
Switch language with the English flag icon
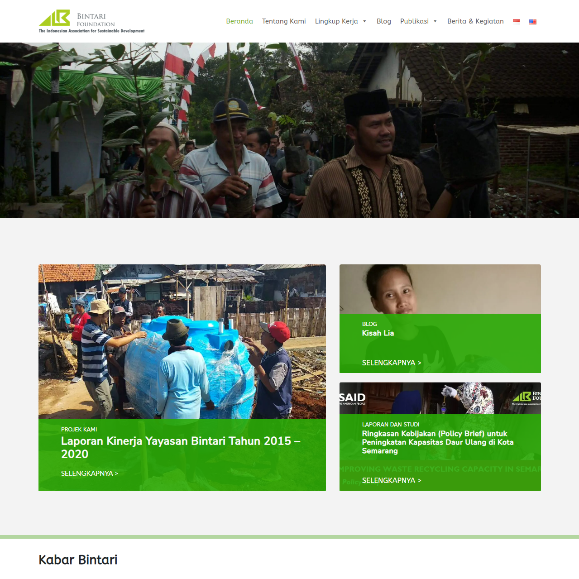(532, 22)
